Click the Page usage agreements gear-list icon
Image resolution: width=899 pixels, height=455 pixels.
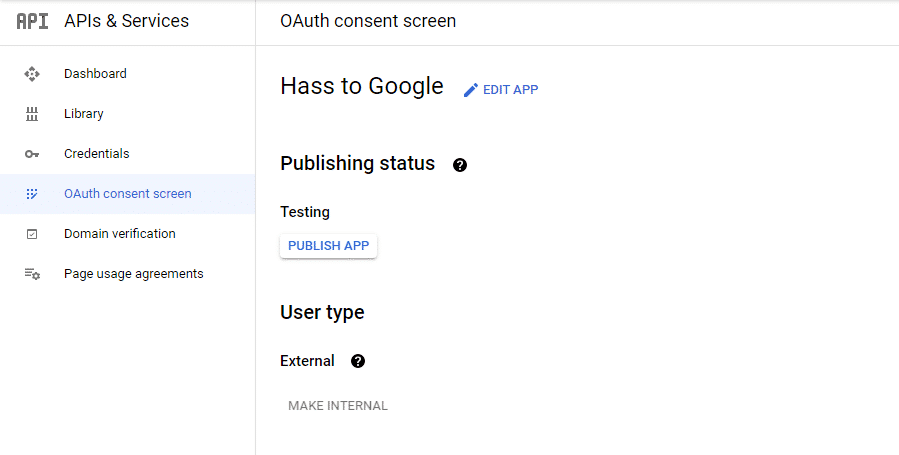(32, 274)
